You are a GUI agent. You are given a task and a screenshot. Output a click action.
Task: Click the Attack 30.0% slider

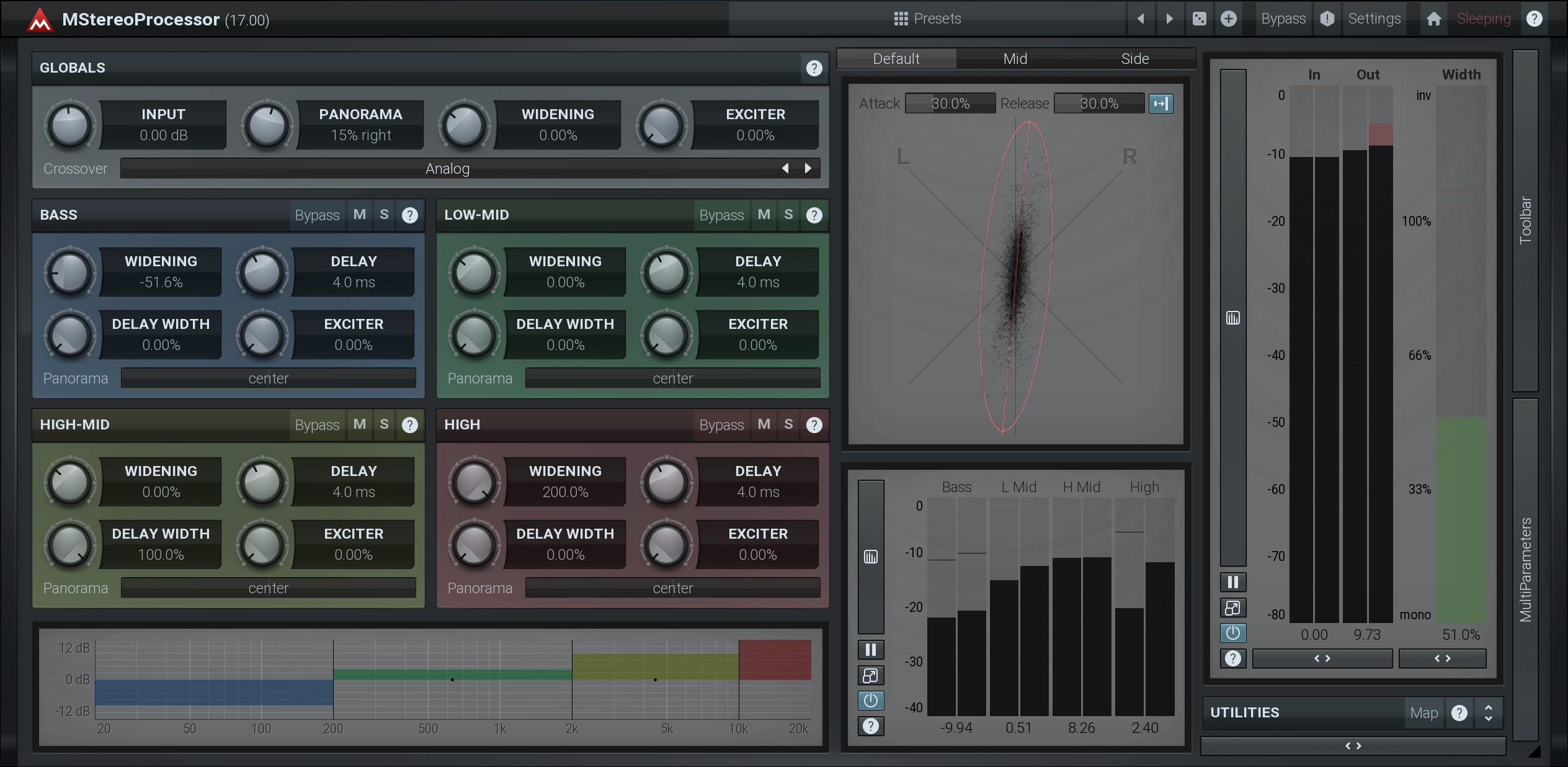pyautogui.click(x=950, y=104)
